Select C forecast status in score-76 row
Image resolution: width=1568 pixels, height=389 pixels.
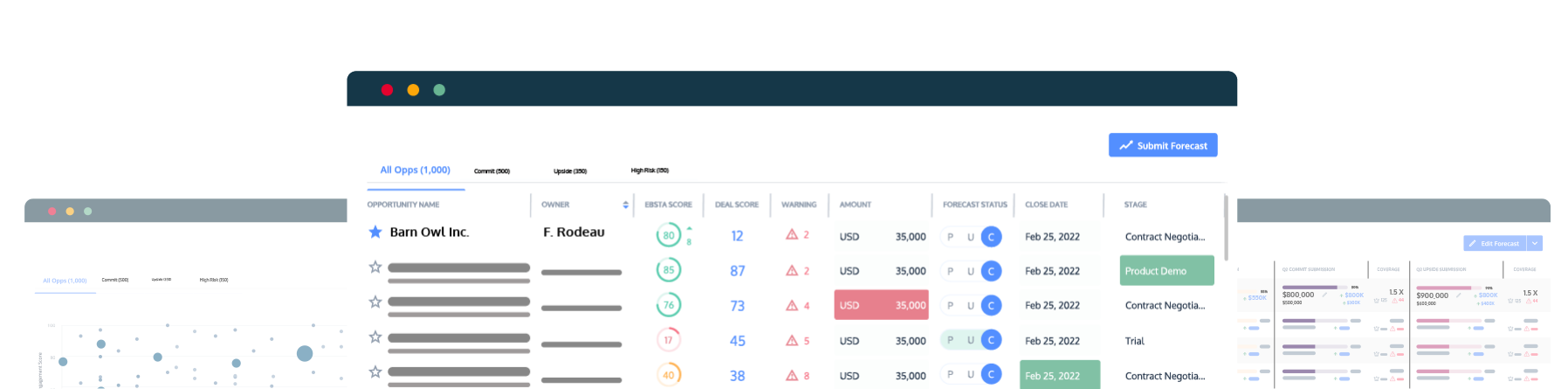tap(991, 306)
